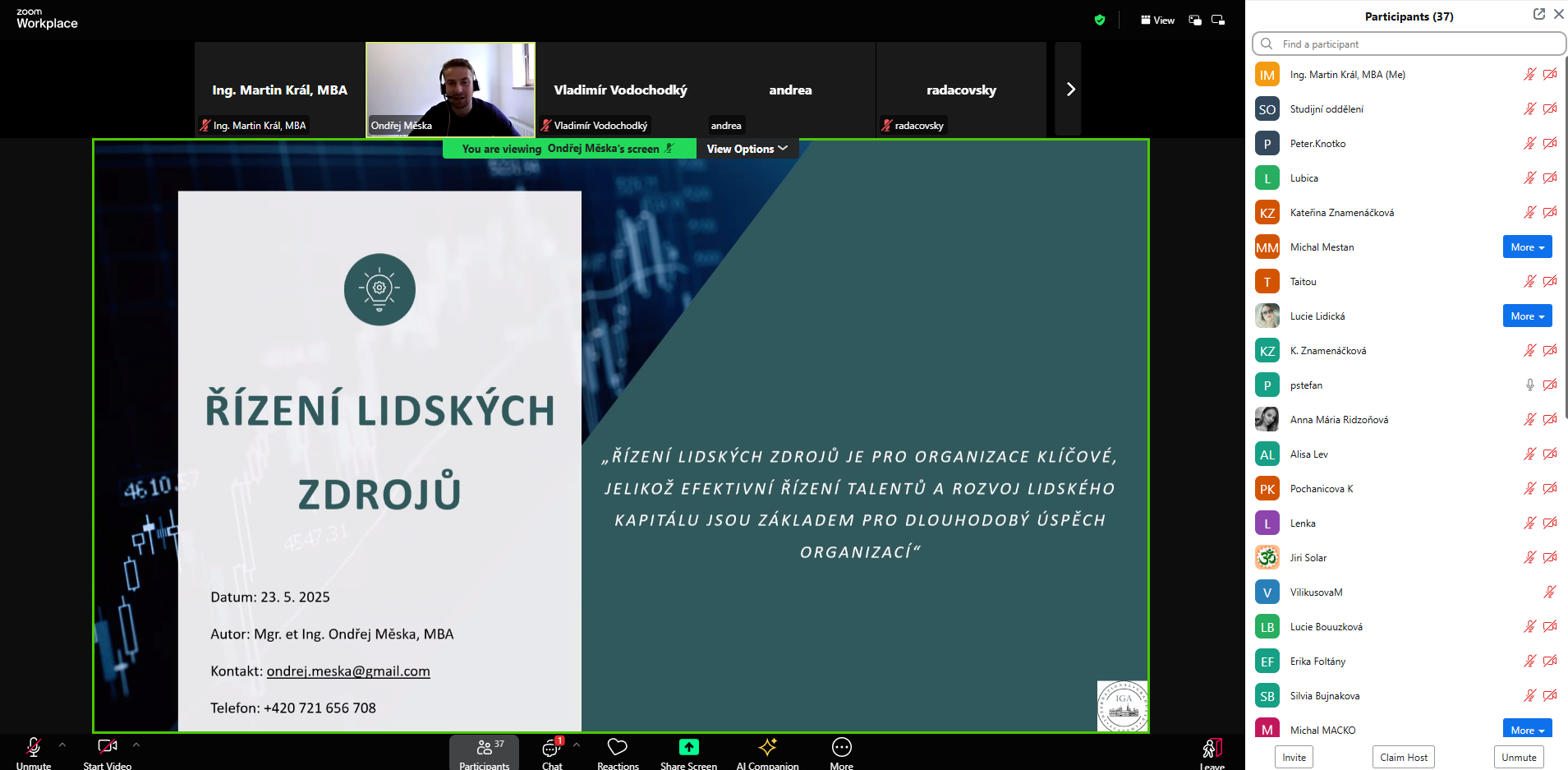Toggle camera with Start Video
The image size is (1568, 770).
tap(107, 749)
